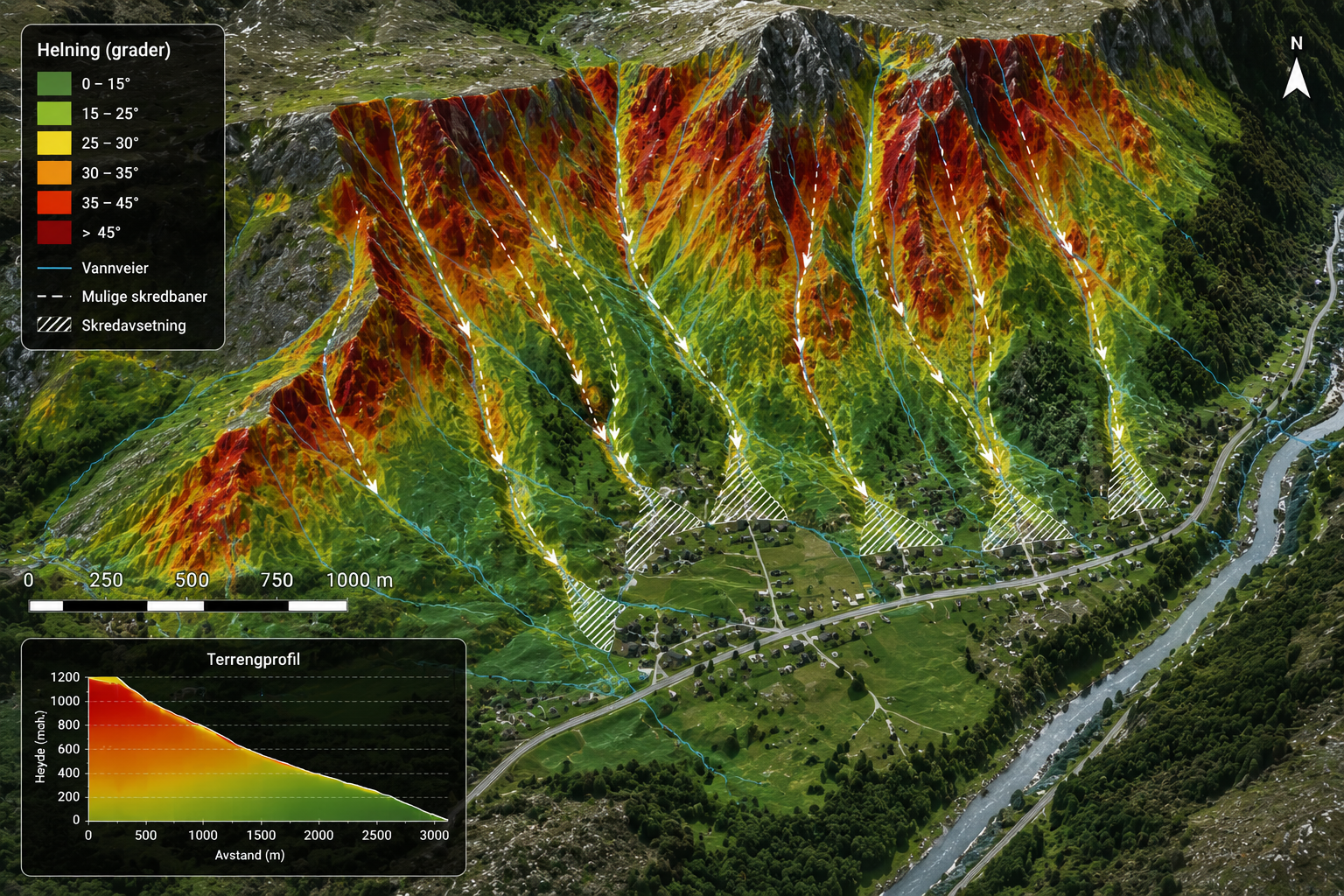Click the 500 label on the scale bar
1344x896 pixels.
192,579
